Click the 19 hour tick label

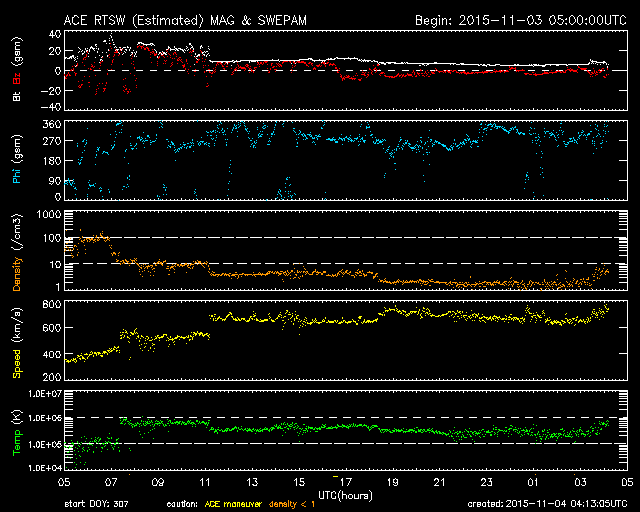click(391, 481)
